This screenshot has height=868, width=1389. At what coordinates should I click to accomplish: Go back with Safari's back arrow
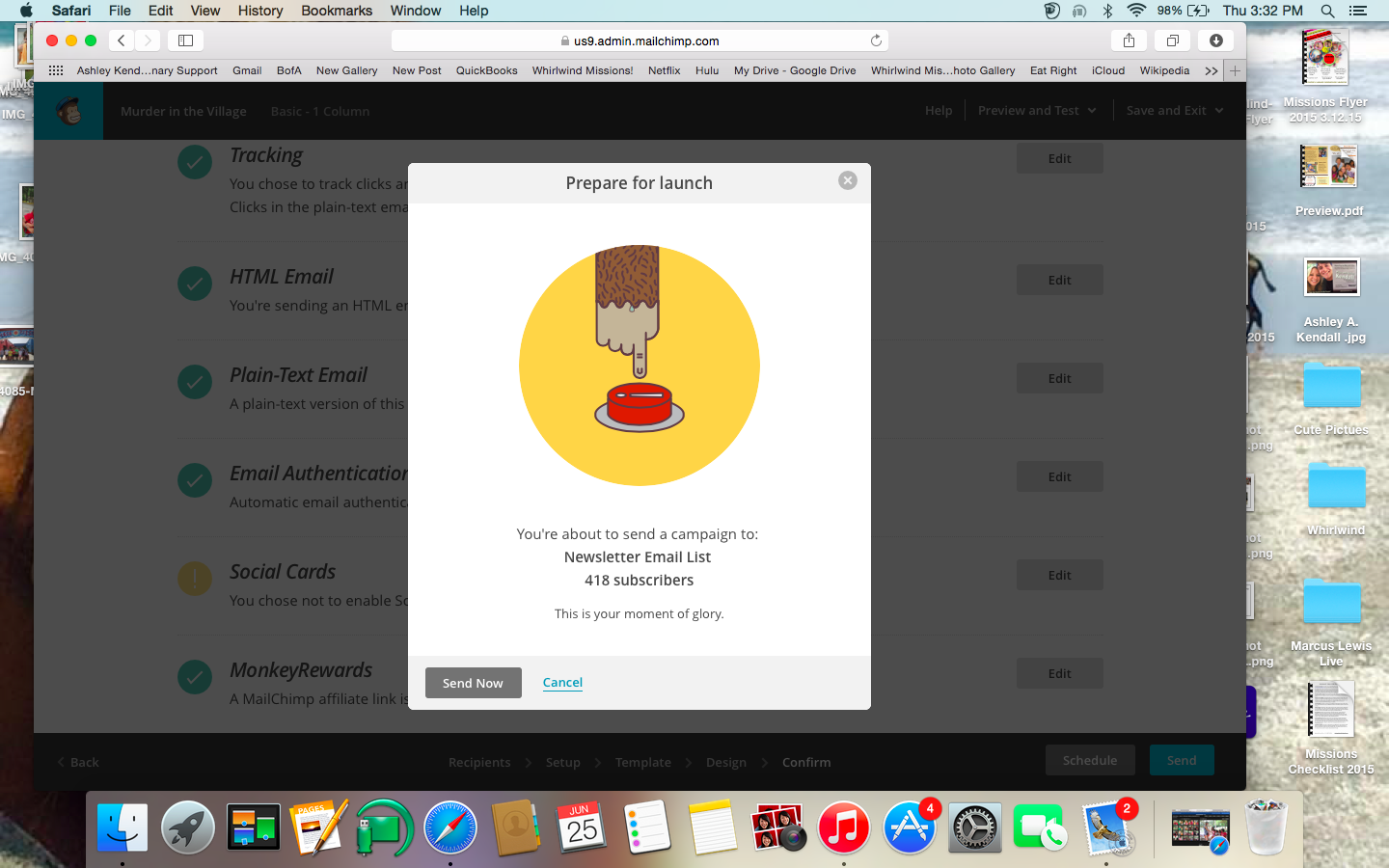122,41
